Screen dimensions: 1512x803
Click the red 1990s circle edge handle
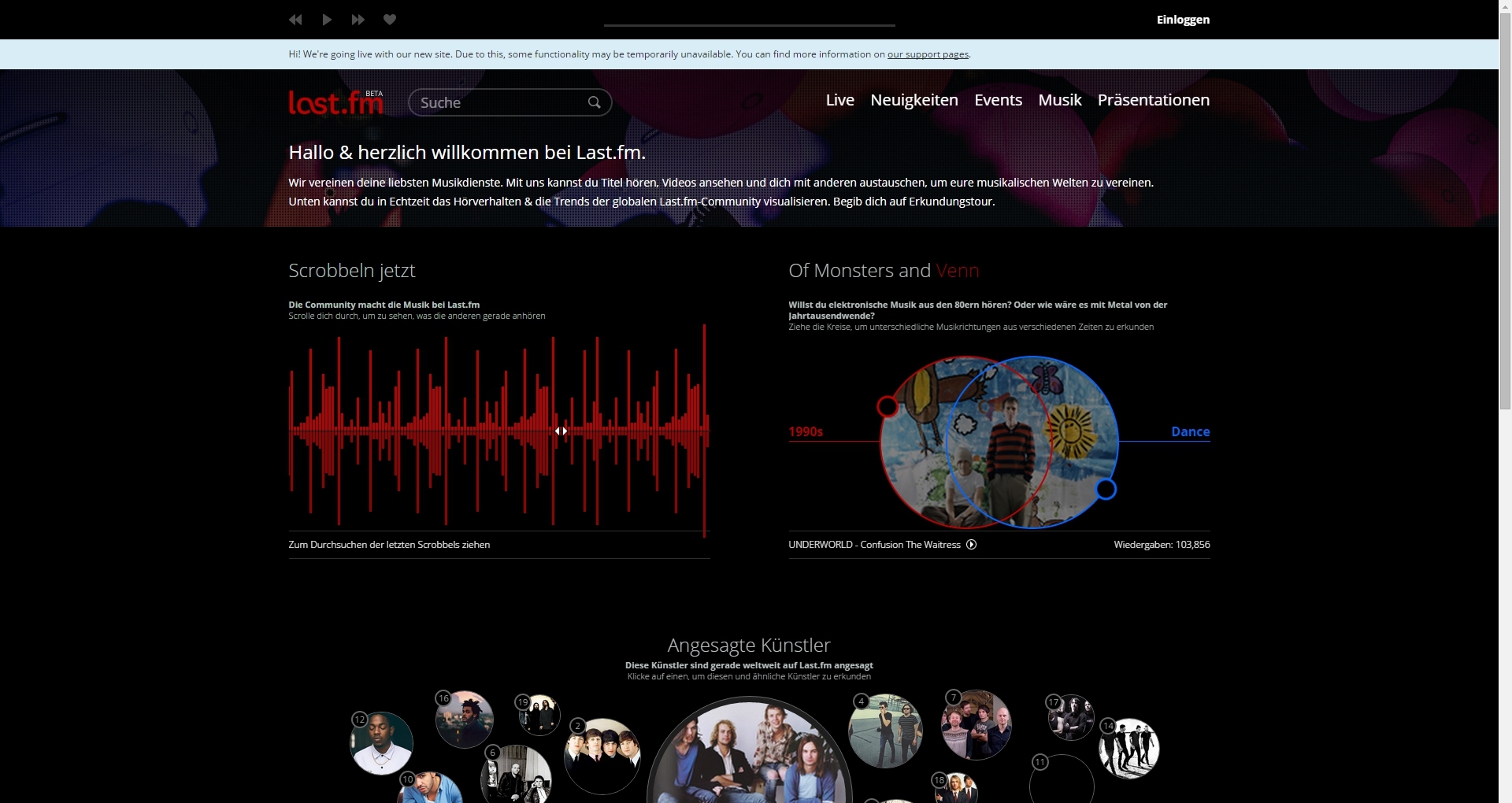888,407
